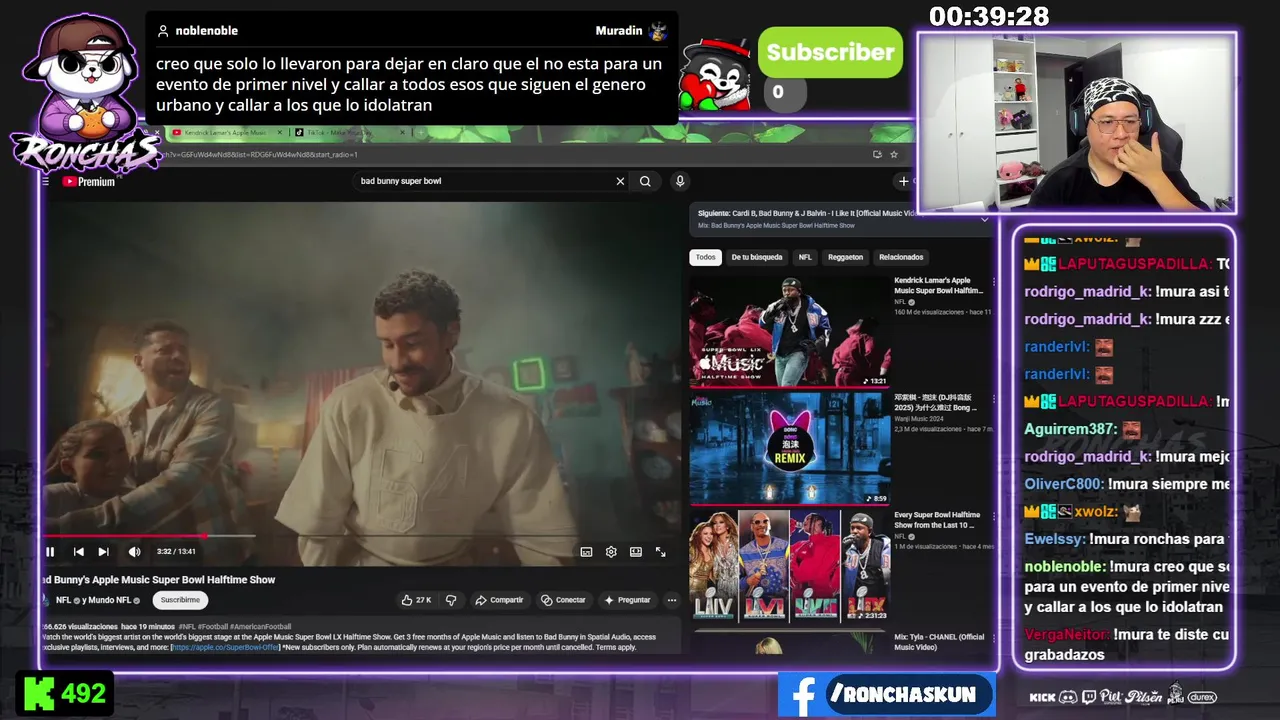Bookmark page with the star icon
The image size is (1280, 720).
894,154
